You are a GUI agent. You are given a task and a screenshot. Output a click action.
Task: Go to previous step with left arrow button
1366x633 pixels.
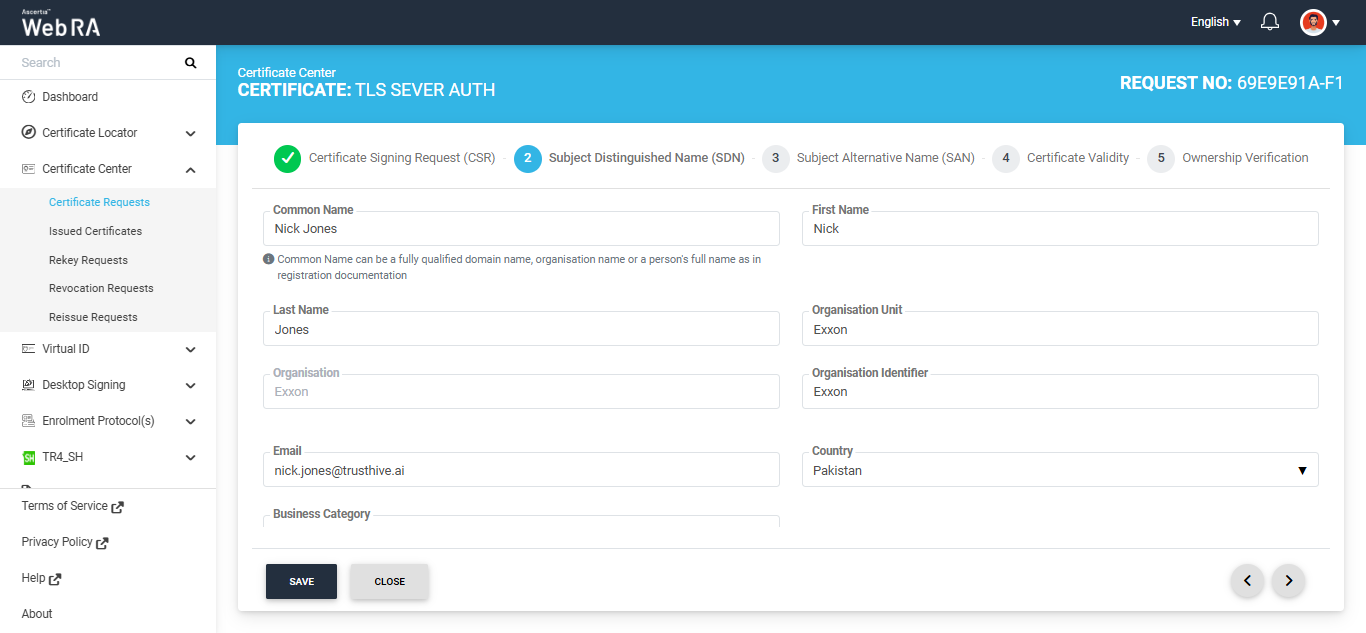pyautogui.click(x=1247, y=580)
